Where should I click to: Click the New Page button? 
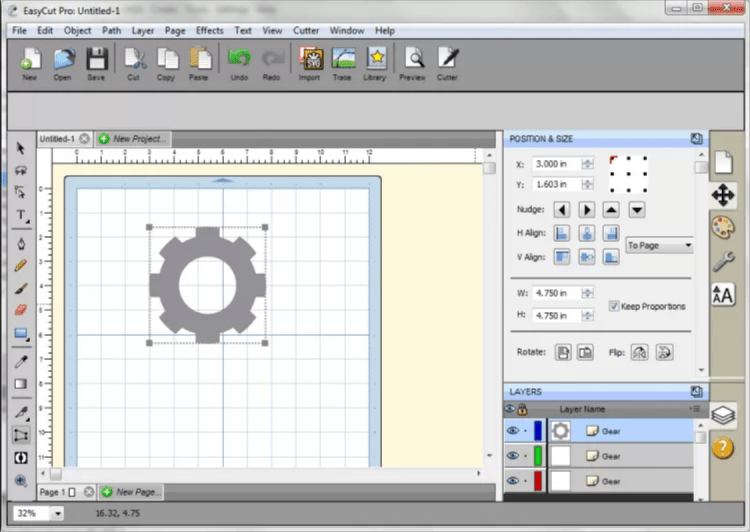(131, 492)
